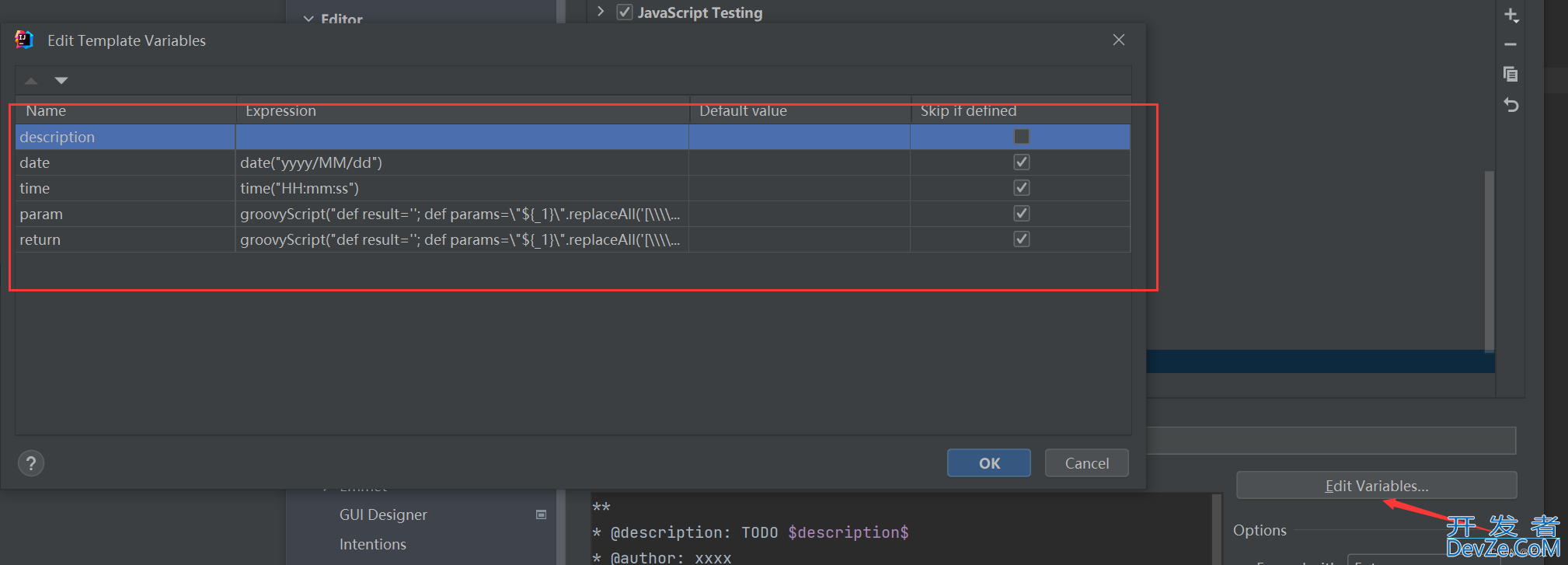
Task: Click the $description$ variable in template text
Action: 848,532
